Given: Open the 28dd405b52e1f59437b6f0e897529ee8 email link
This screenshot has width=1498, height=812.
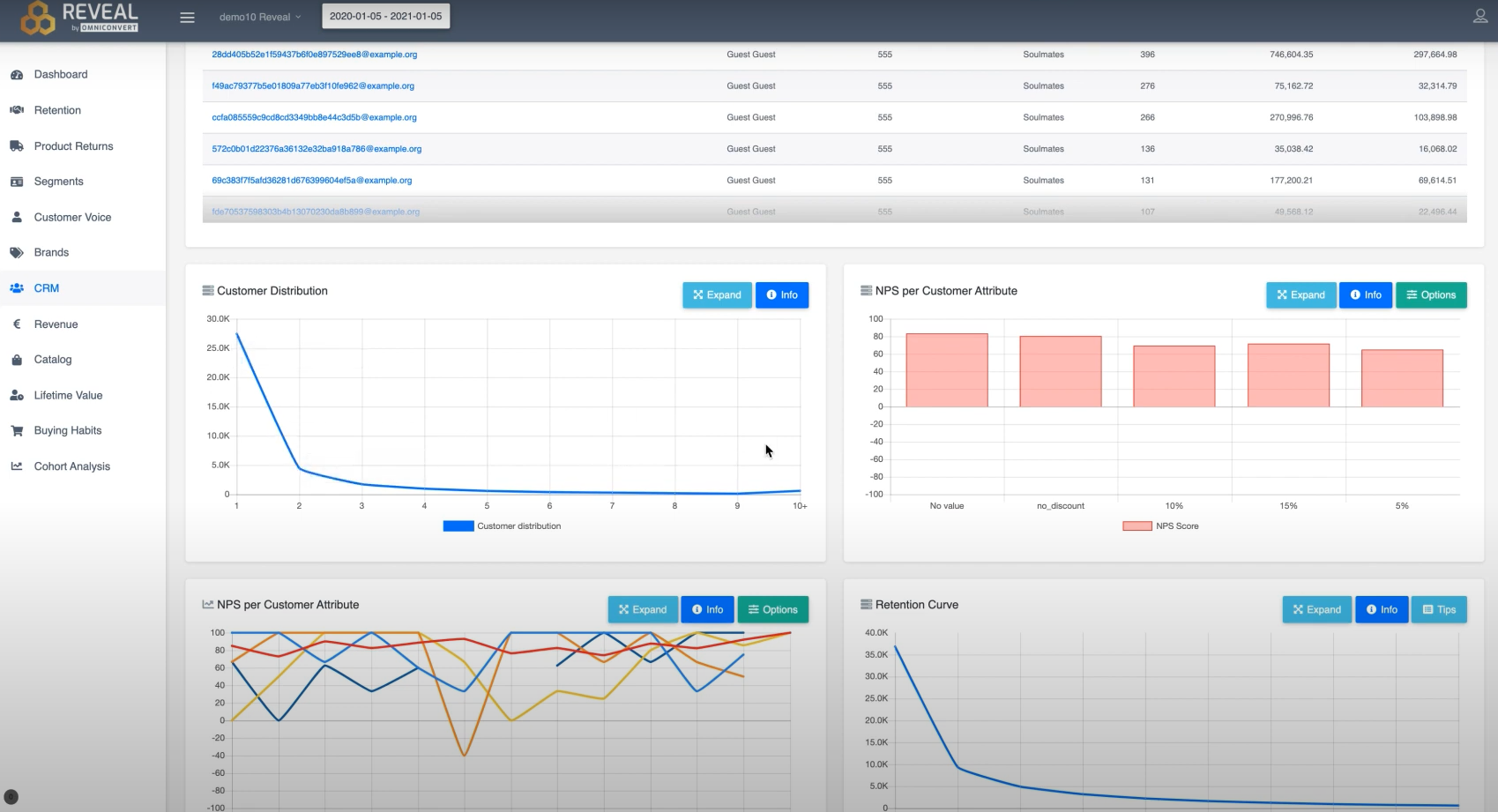Looking at the screenshot, I should pyautogui.click(x=314, y=54).
